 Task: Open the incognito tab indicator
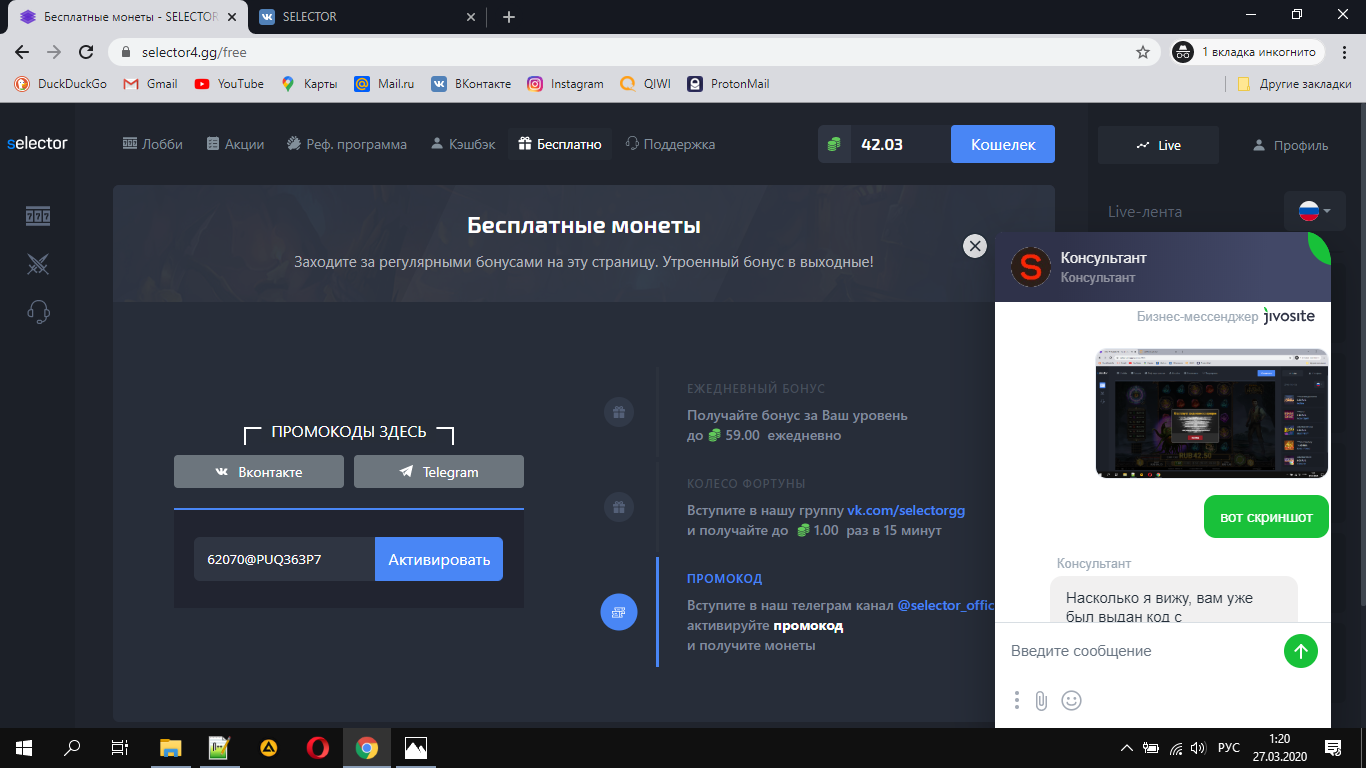pos(1248,52)
